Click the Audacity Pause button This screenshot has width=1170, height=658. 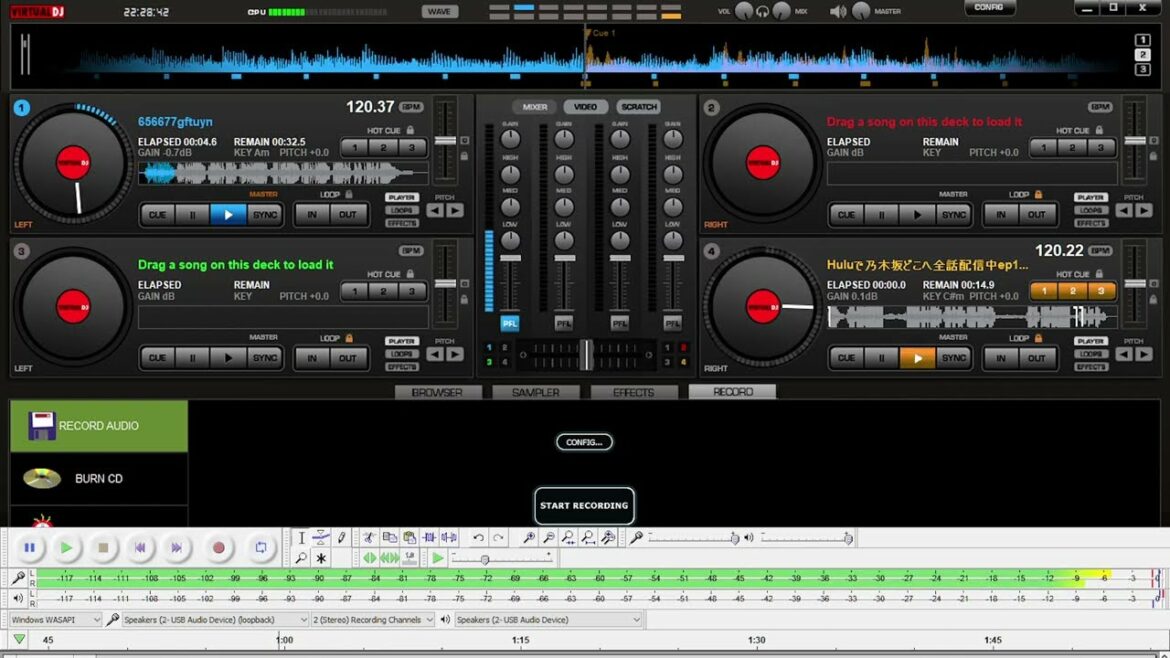pyautogui.click(x=30, y=548)
